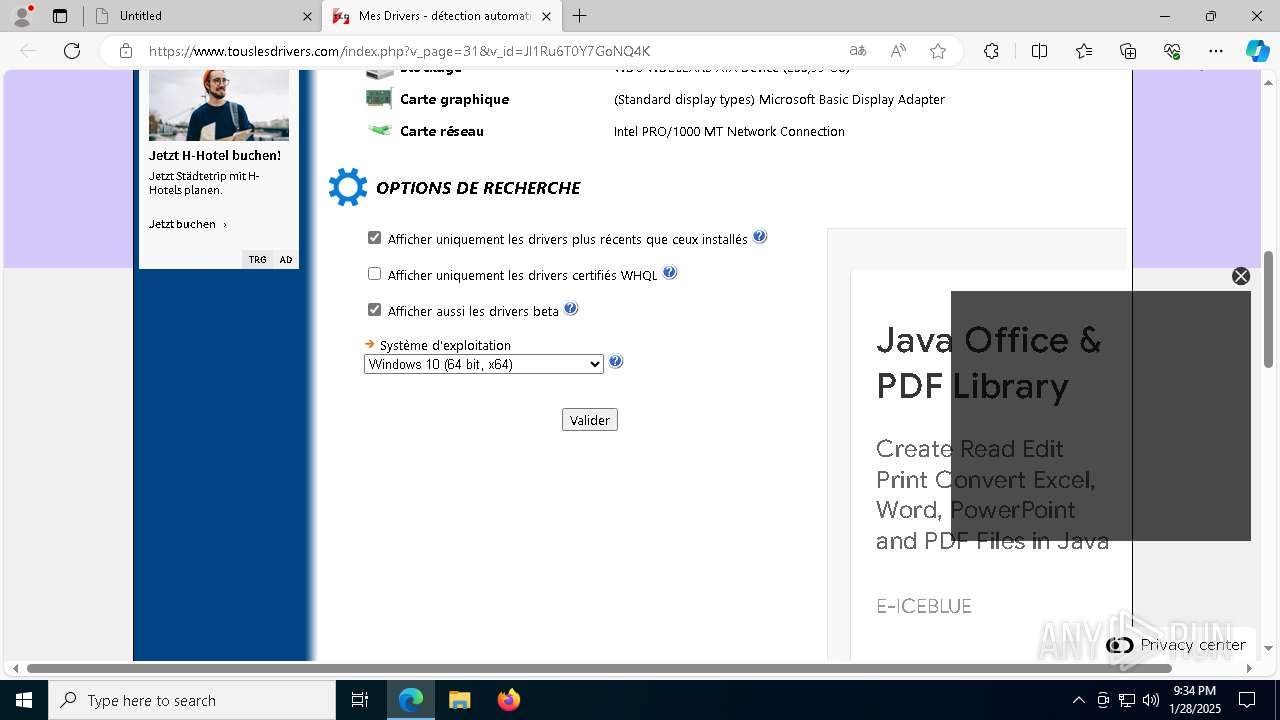Open the Edge profile icon
Viewport: 1280px width, 720px height.
22,15
